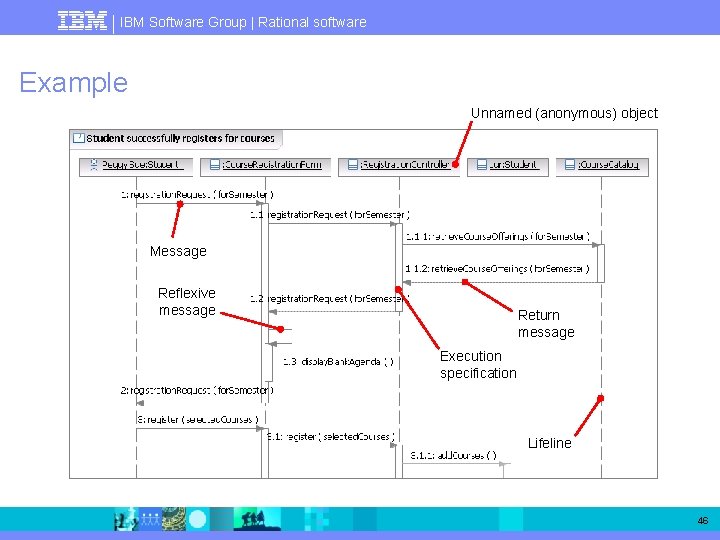Select the 1.3 displayBankAgenda message label
Screen dimensions: 720x540
(x=338, y=362)
